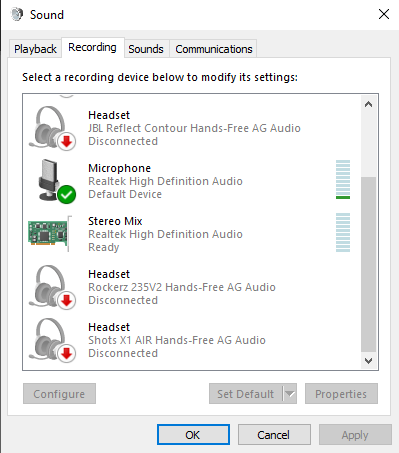This screenshot has width=399, height=453.
Task: Open the Set Default dropdown arrow
Action: (x=290, y=394)
